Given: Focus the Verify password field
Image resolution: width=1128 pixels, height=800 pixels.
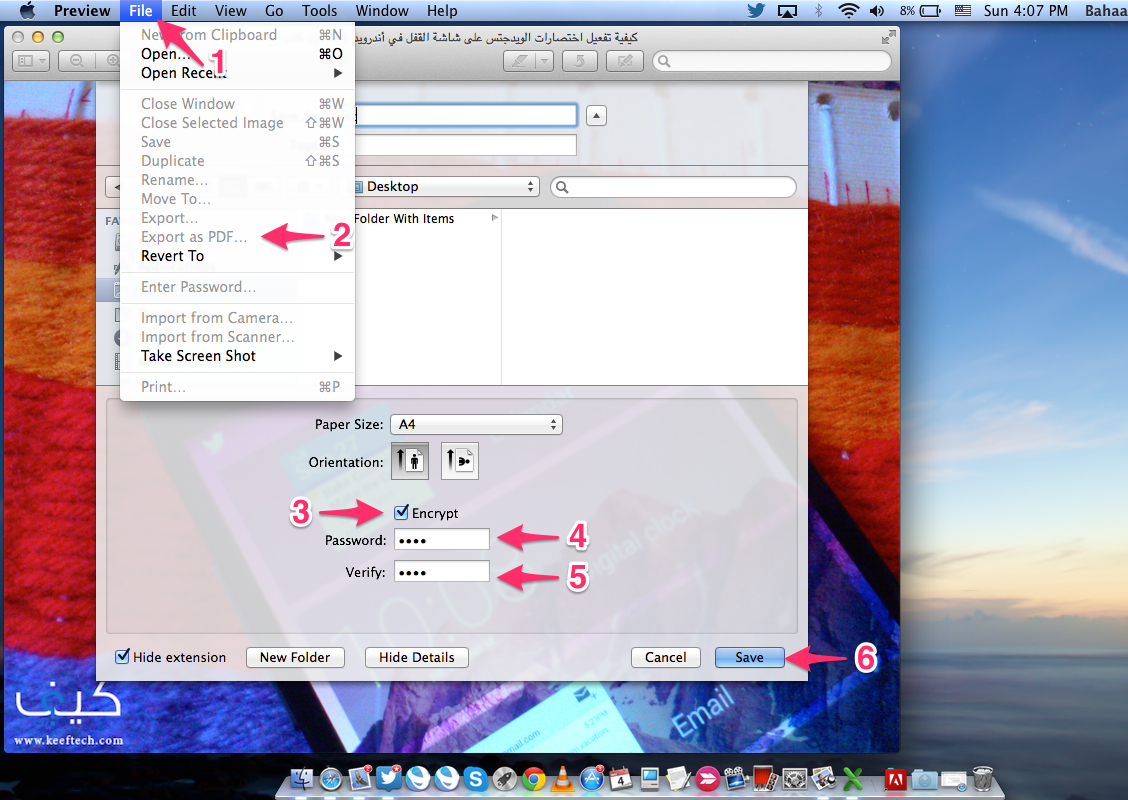Looking at the screenshot, I should pos(442,572).
